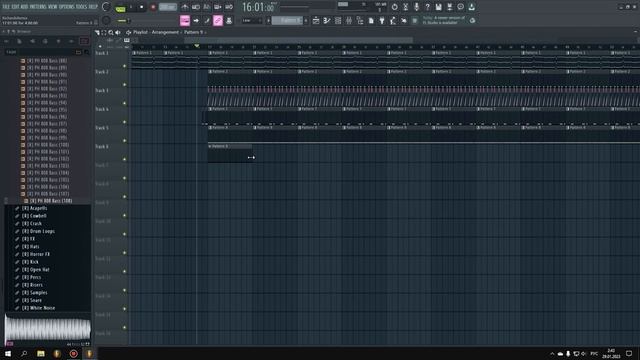Open the HELP menu

click(93, 7)
